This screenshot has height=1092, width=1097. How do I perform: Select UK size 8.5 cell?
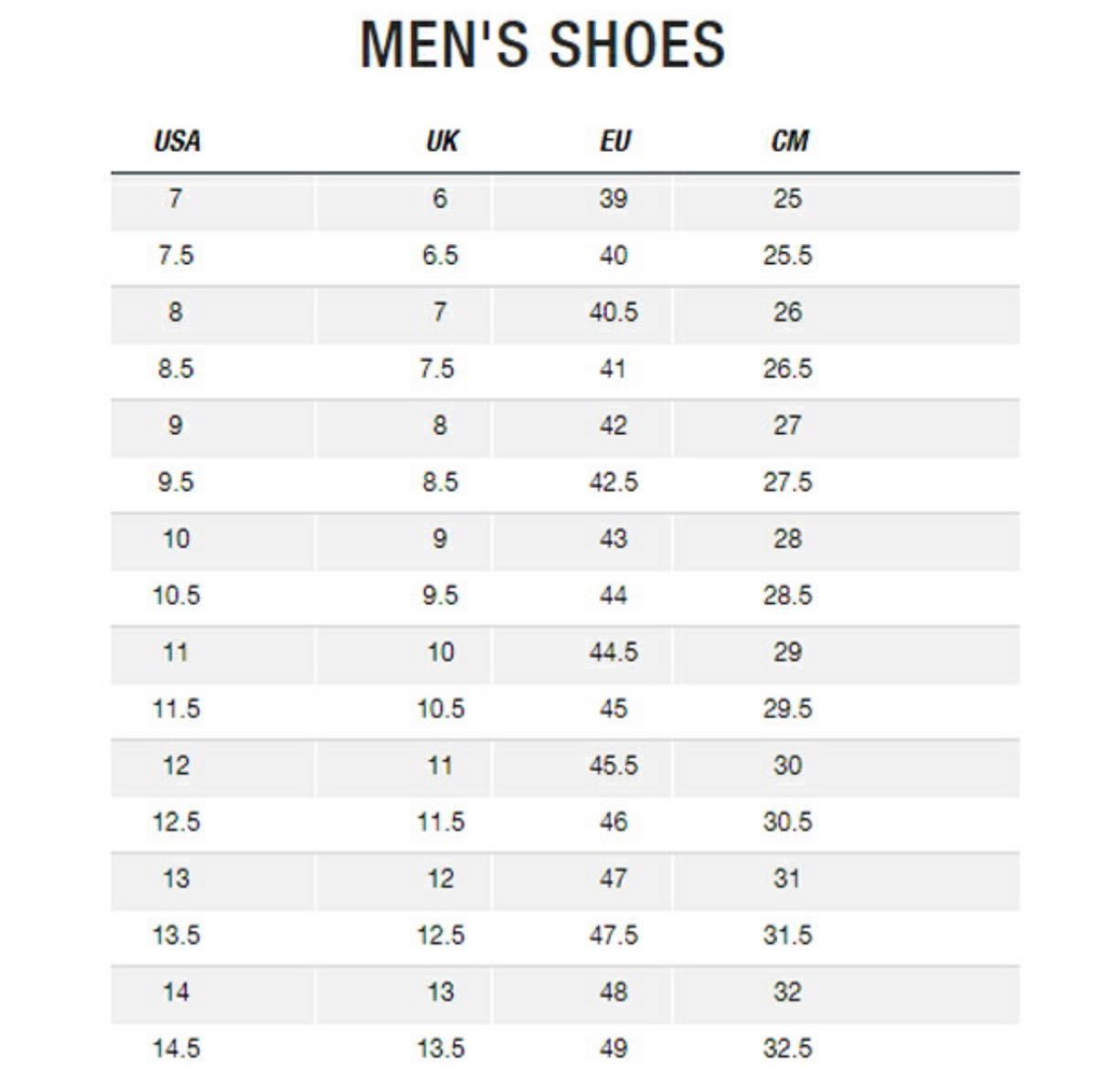click(440, 482)
